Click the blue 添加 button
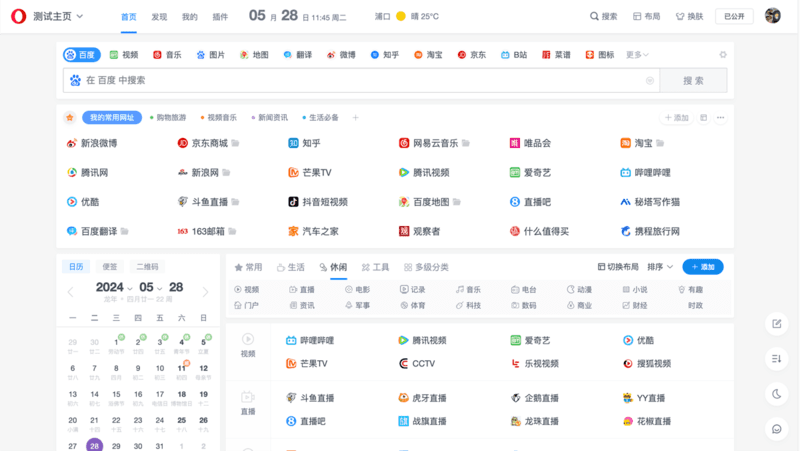Image resolution: width=800 pixels, height=451 pixels. point(703,267)
